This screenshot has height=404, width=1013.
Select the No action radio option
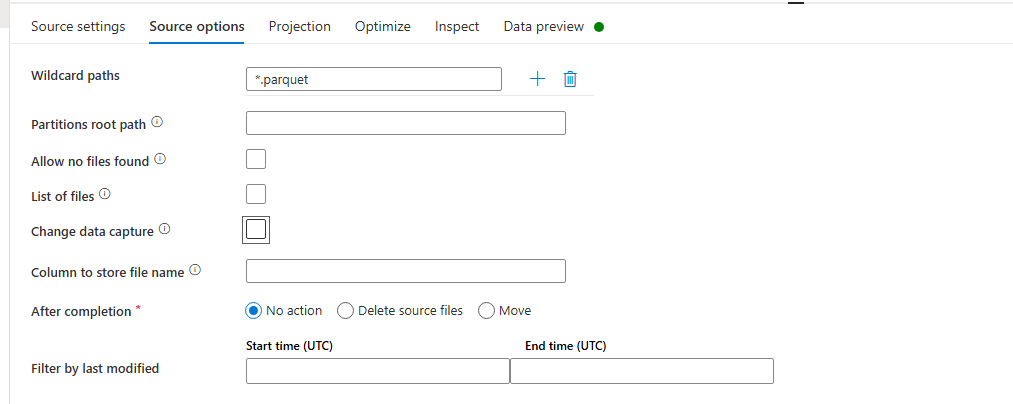254,311
